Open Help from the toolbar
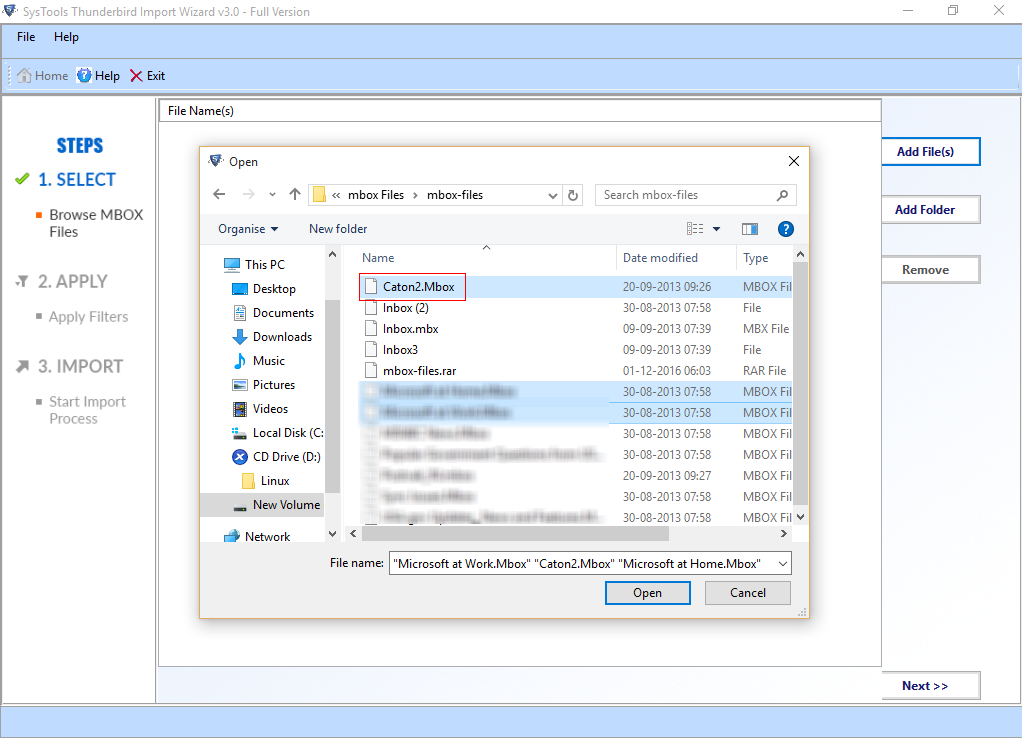The height and width of the screenshot is (738, 1022). pos(98,76)
